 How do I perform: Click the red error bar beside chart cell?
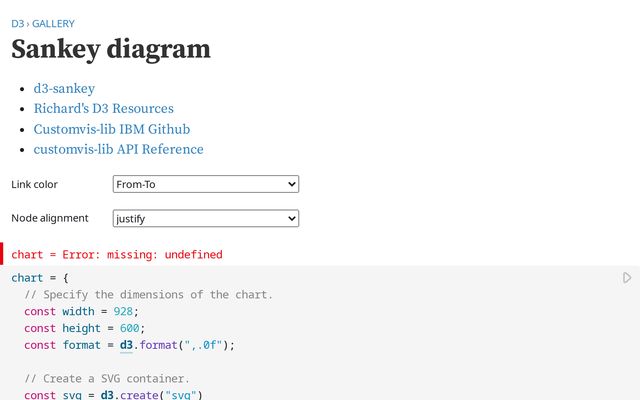tap(2, 253)
